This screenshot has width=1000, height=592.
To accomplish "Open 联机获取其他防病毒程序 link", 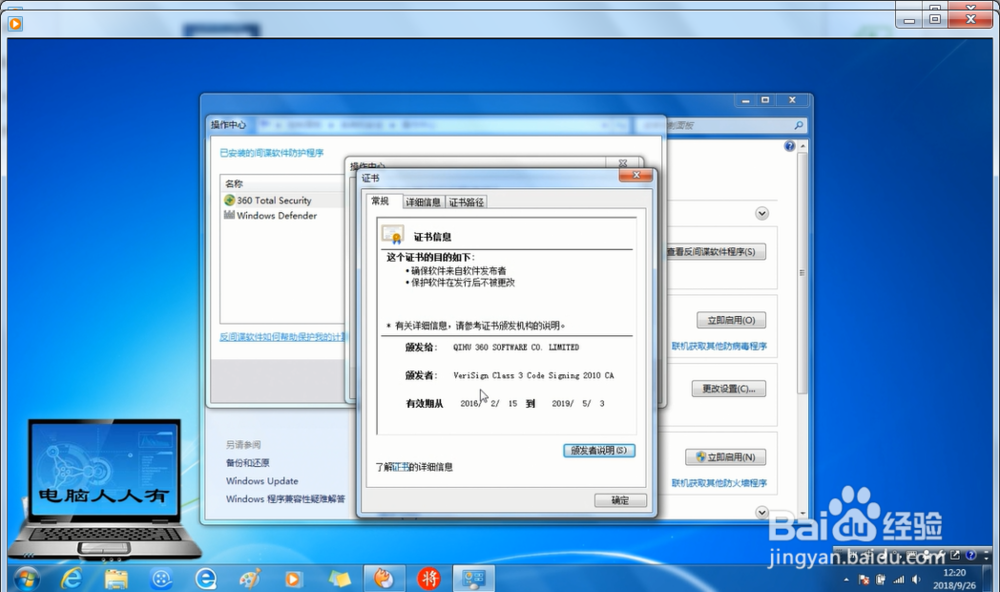I will point(719,346).
